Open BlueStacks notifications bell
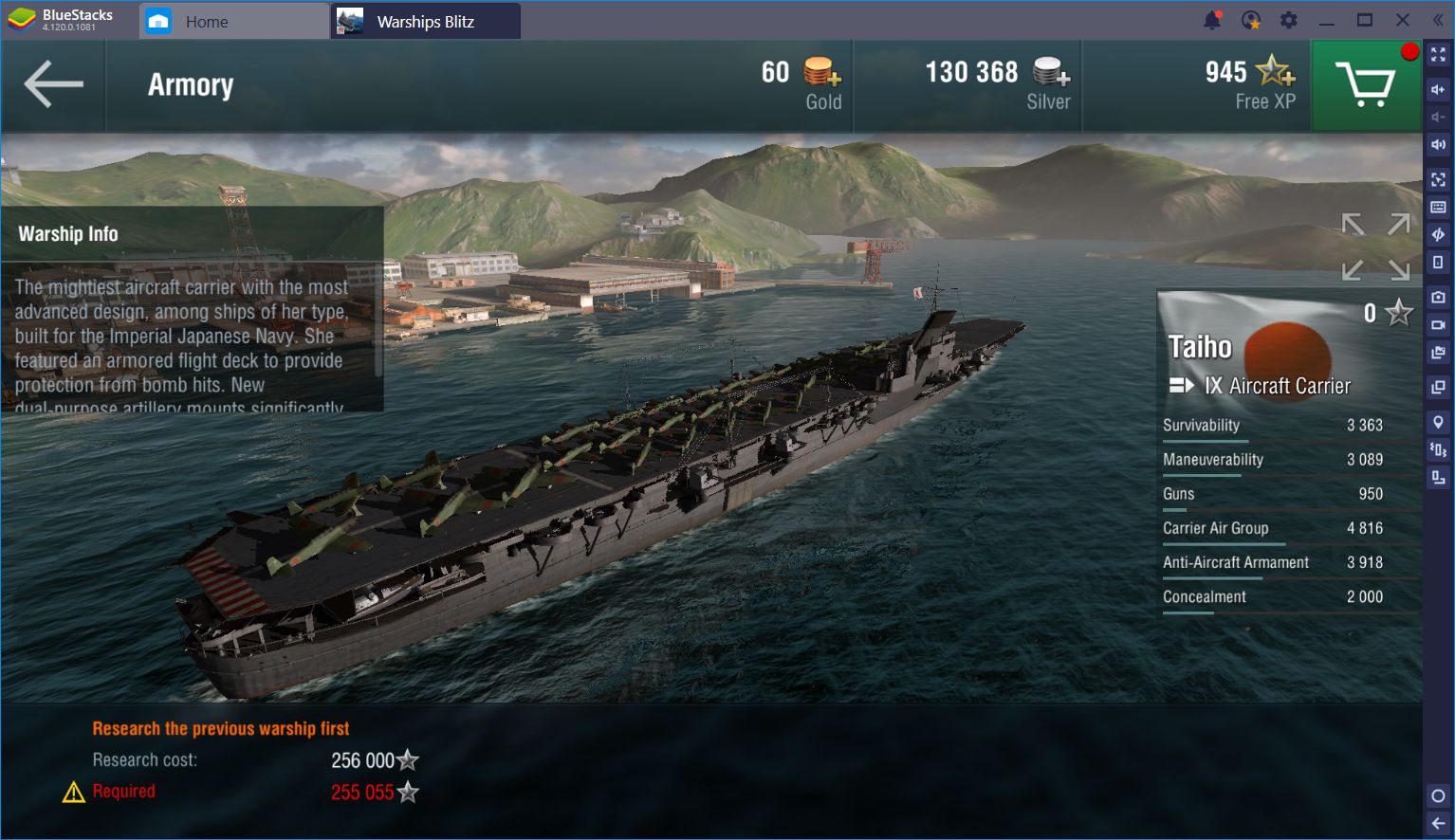The image size is (1455, 840). [1212, 20]
